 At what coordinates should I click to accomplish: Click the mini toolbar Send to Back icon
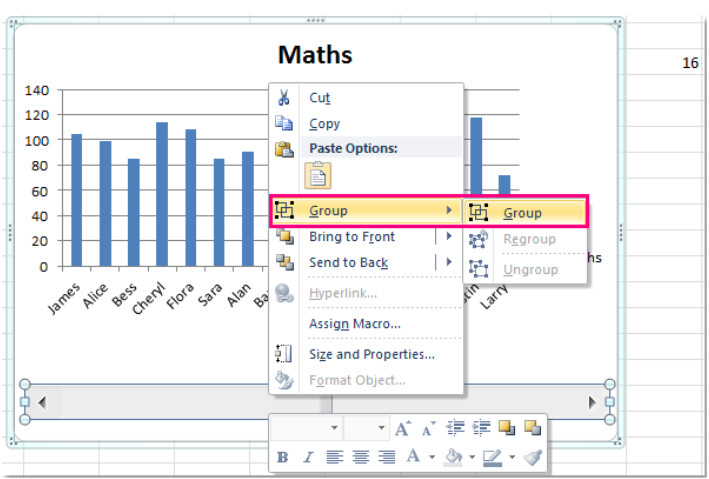pyautogui.click(x=533, y=427)
